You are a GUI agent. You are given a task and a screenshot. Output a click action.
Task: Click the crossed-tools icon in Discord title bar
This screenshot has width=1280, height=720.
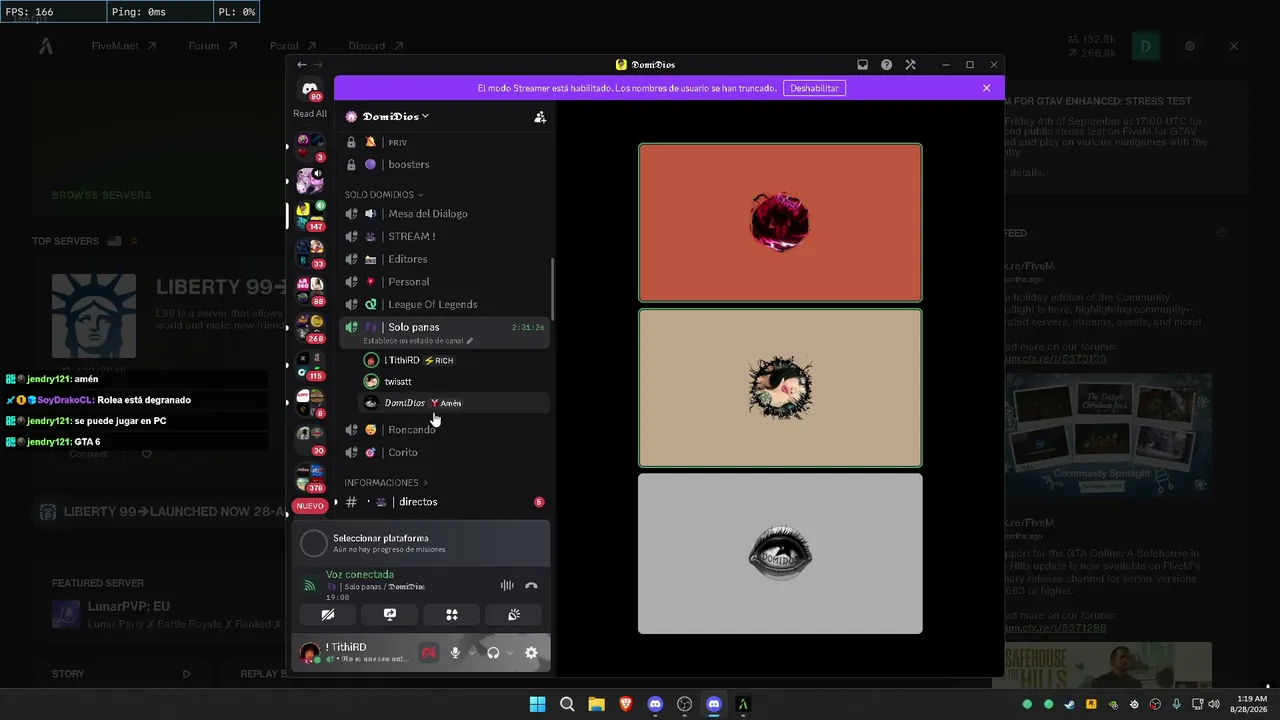click(910, 65)
